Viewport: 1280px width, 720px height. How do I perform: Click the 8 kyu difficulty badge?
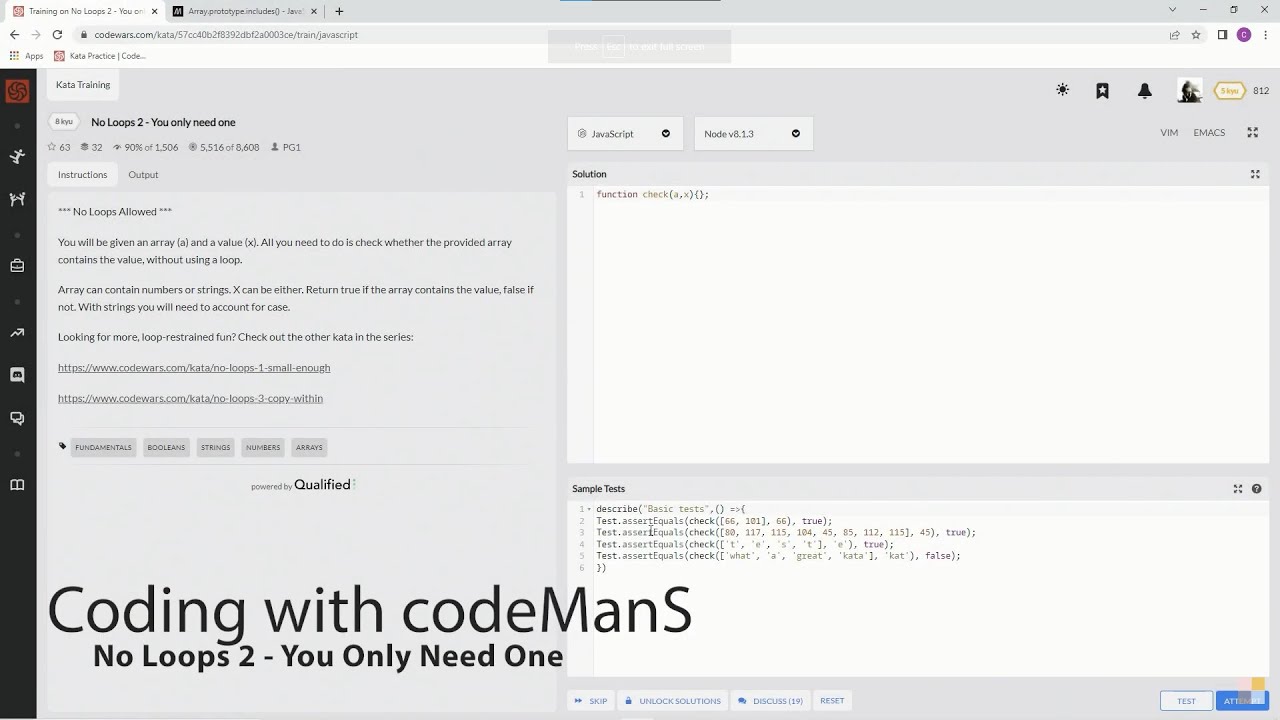tap(64, 122)
